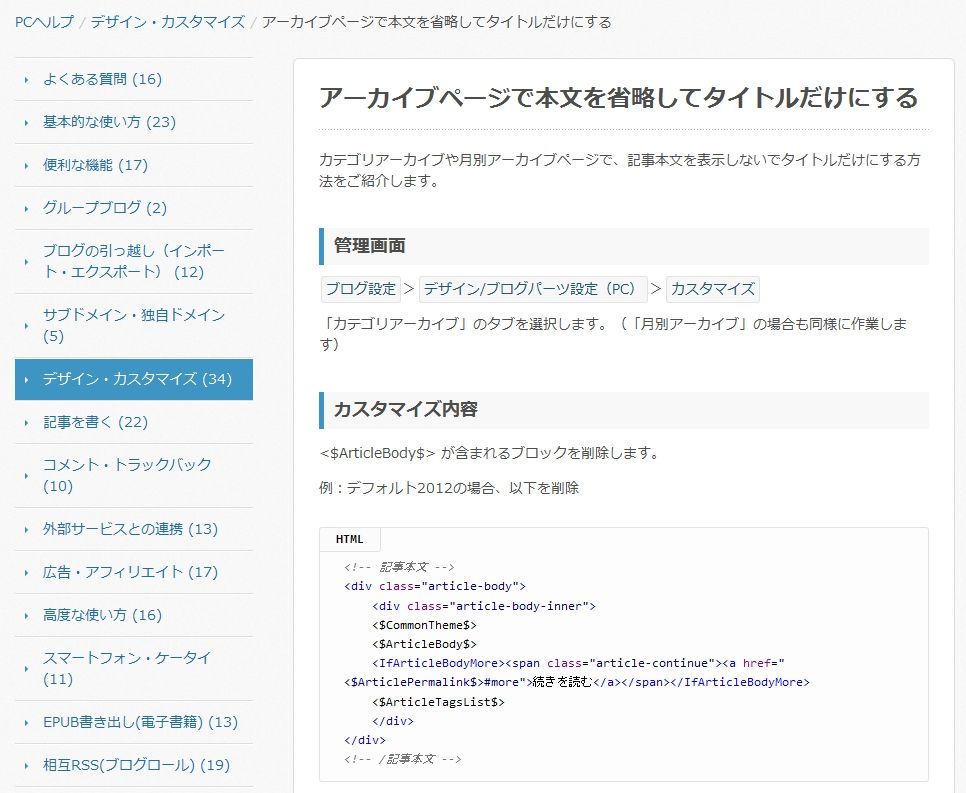The height and width of the screenshot is (793, 966).
Task: Open ブログ設定 from the 管理画面 path
Action: tap(359, 289)
